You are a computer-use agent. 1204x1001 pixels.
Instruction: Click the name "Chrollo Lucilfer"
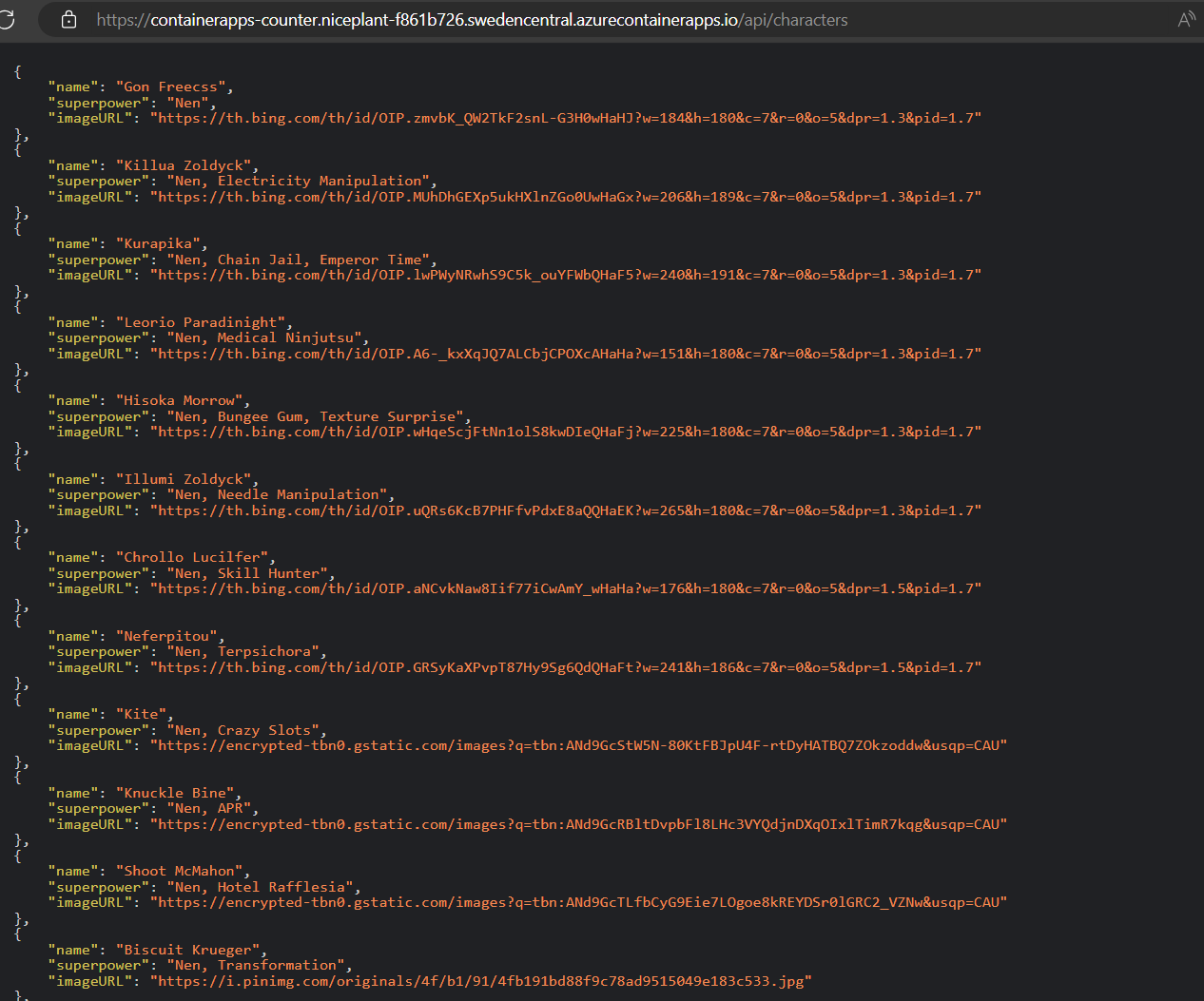192,557
